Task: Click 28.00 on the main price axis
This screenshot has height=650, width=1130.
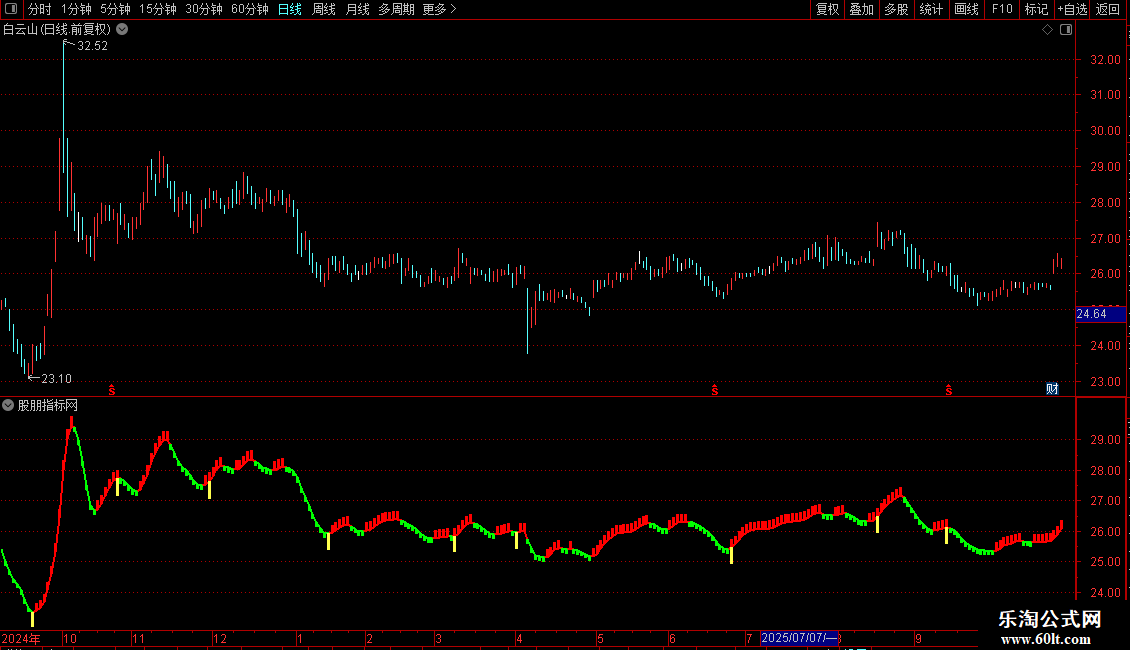Action: pos(1105,203)
